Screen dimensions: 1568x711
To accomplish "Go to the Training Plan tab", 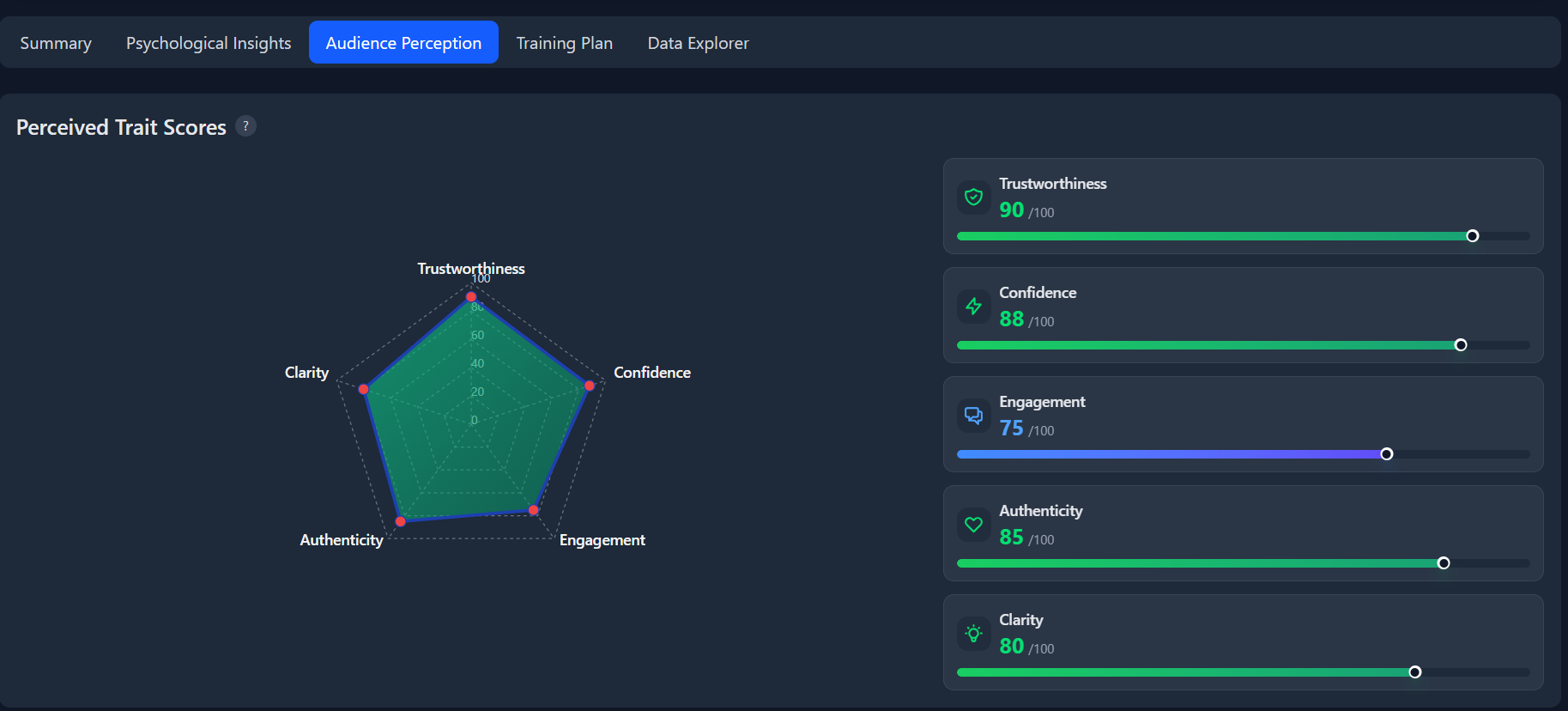I will point(565,43).
